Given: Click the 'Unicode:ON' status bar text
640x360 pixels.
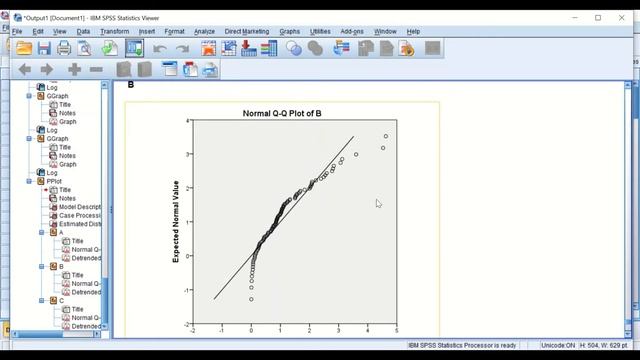Looking at the screenshot, I should click(558, 345).
